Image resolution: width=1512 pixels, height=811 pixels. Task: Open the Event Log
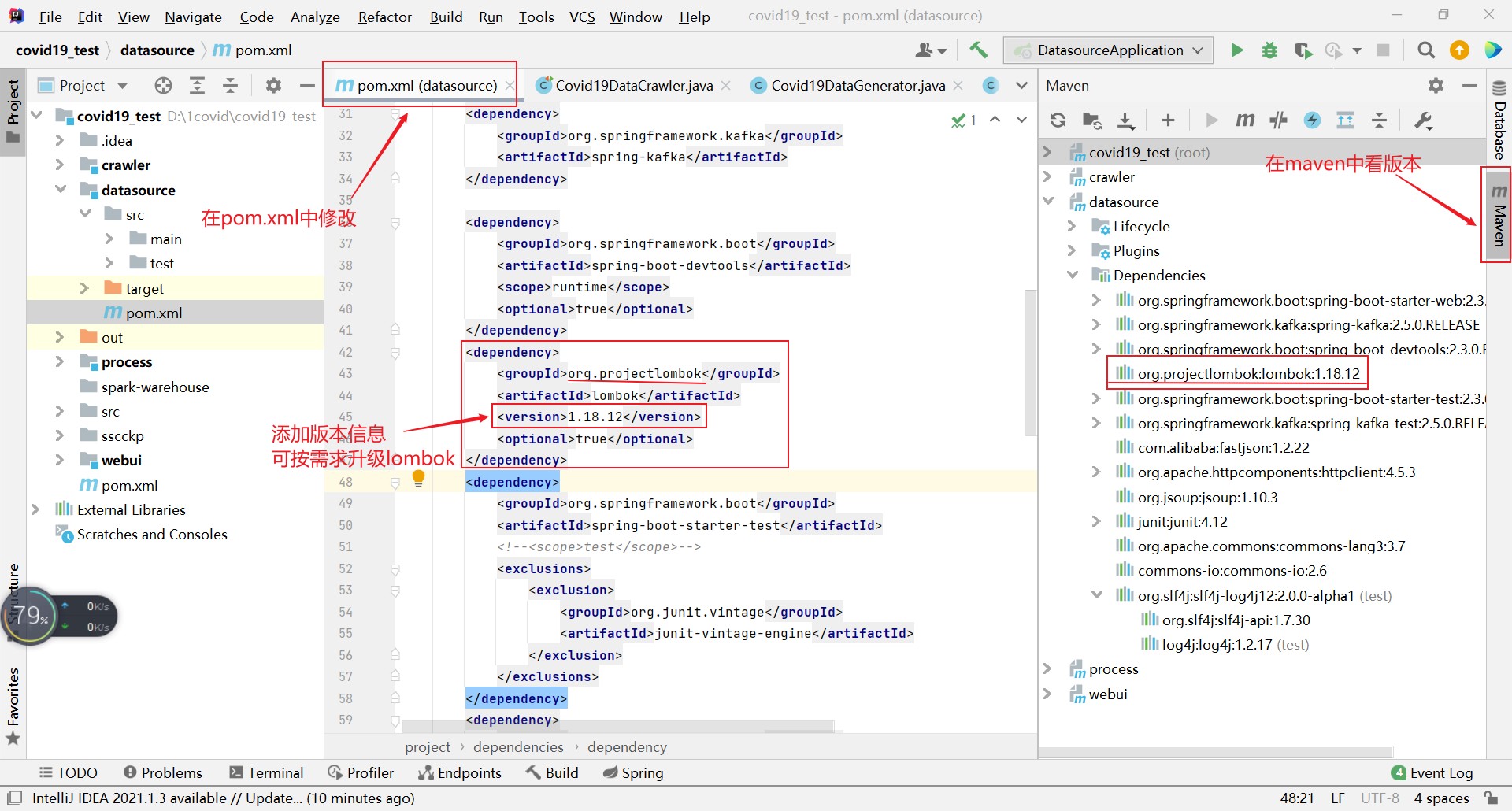click(x=1432, y=772)
